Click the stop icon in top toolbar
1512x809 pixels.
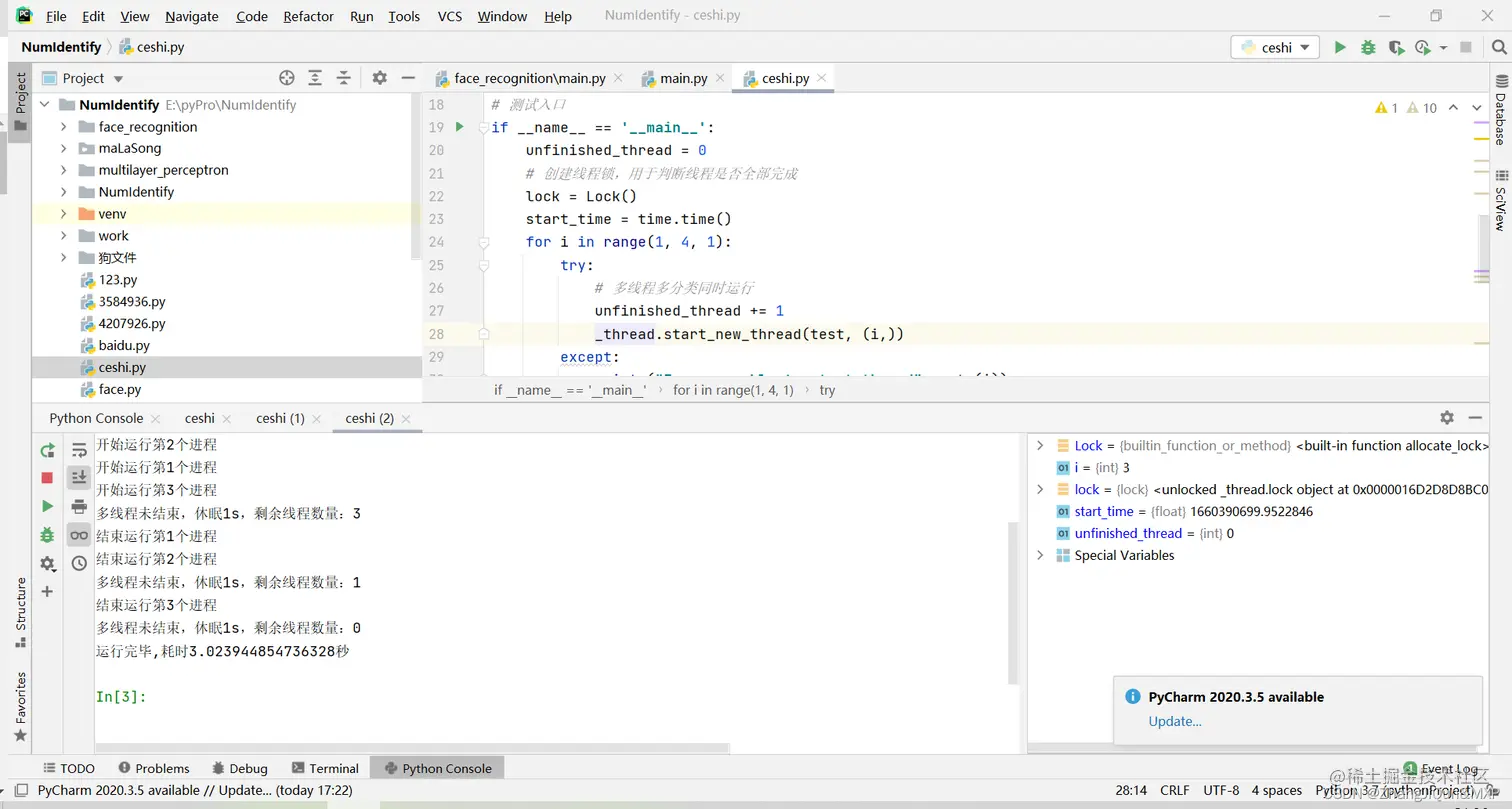click(x=1466, y=47)
